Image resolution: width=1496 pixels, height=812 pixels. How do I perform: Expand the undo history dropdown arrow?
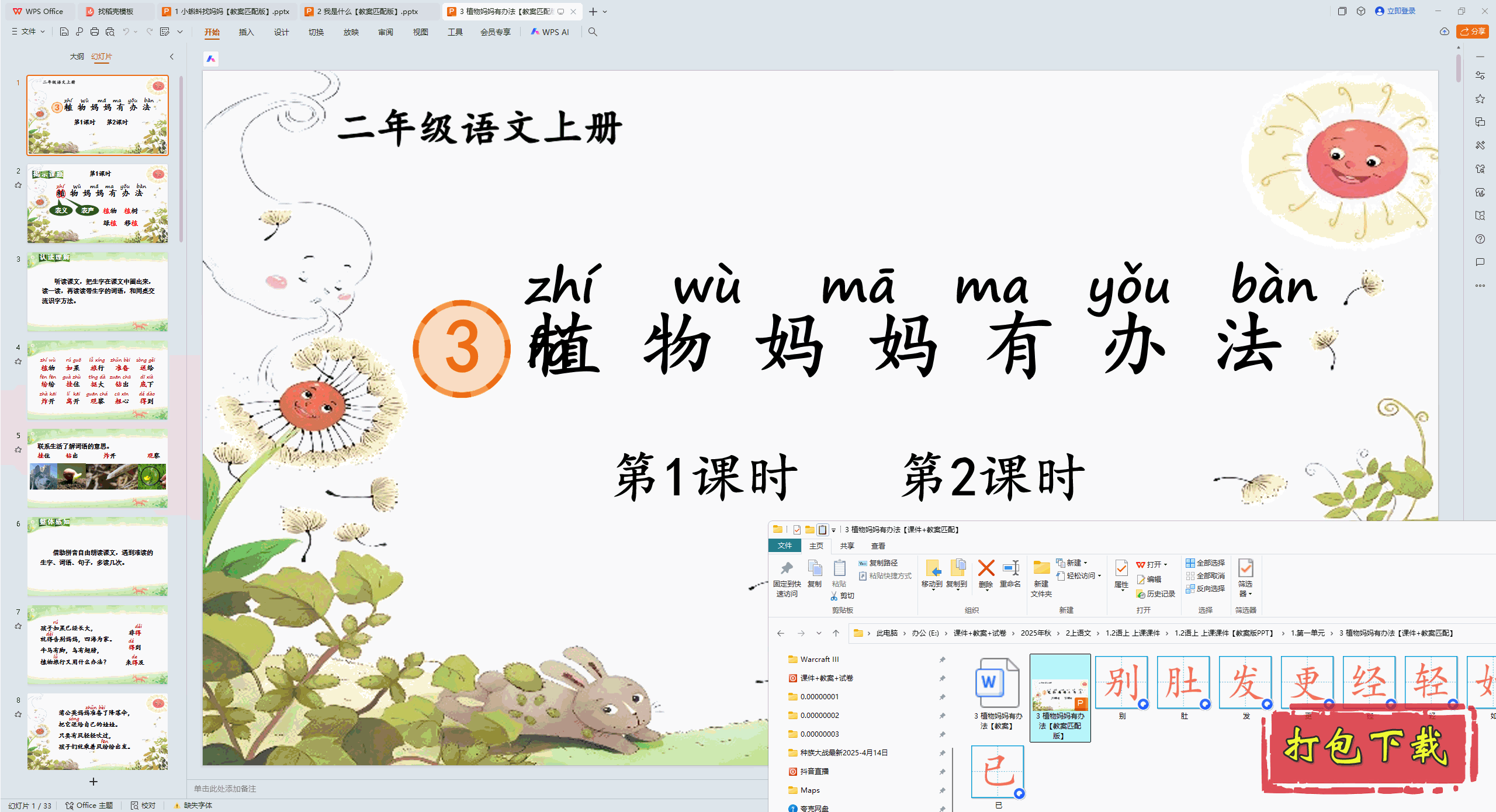click(136, 32)
